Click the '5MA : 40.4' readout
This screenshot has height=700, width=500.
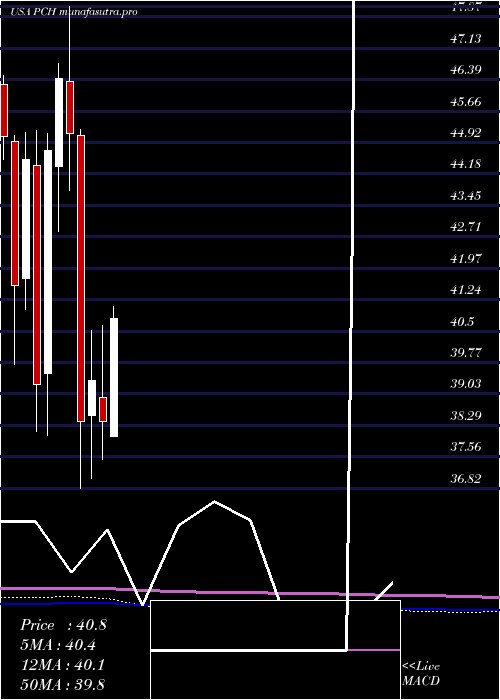point(58,645)
